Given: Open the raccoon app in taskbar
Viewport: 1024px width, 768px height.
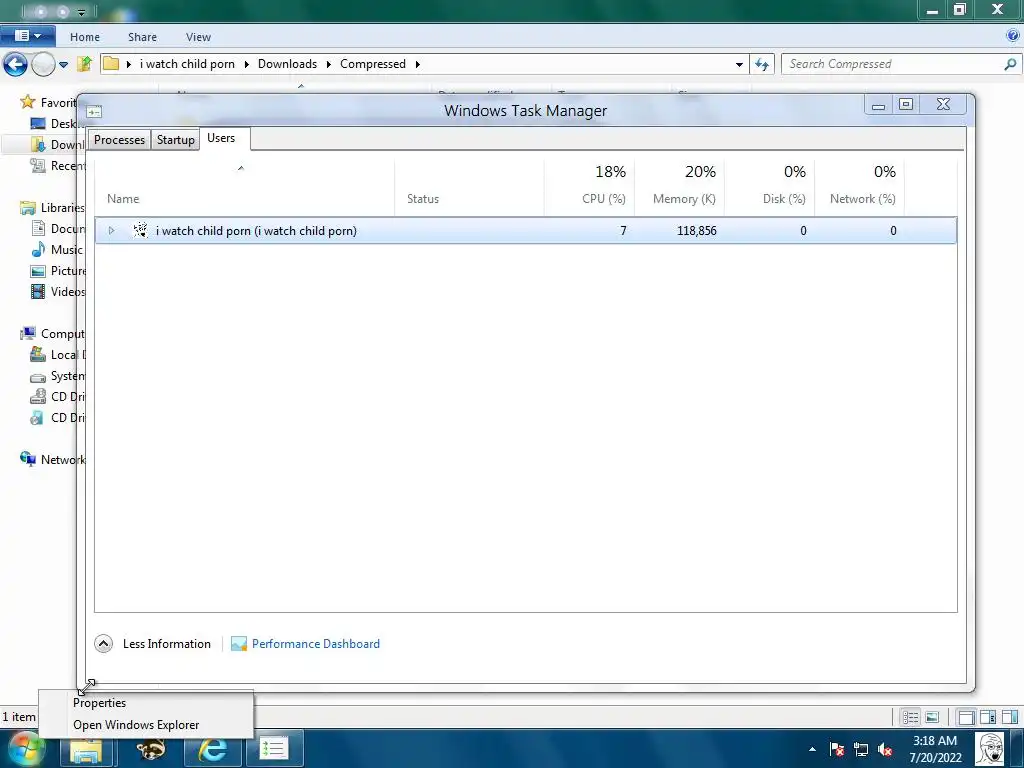Looking at the screenshot, I should tap(151, 749).
